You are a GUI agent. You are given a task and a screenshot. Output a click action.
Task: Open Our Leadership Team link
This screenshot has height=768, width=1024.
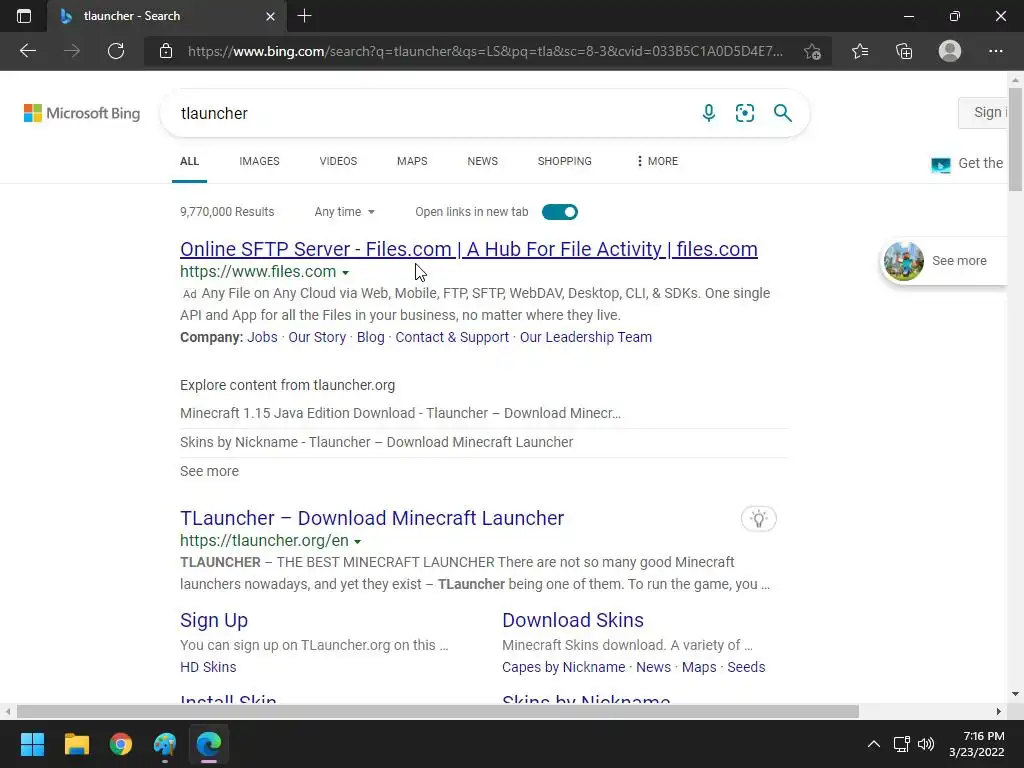[x=586, y=337]
